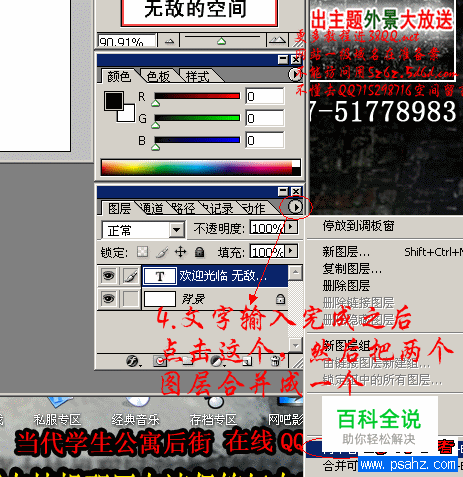Choose 停放到调板窗 from the flyout menu
Image resolution: width=463 pixels, height=477 pixels.
(358, 226)
